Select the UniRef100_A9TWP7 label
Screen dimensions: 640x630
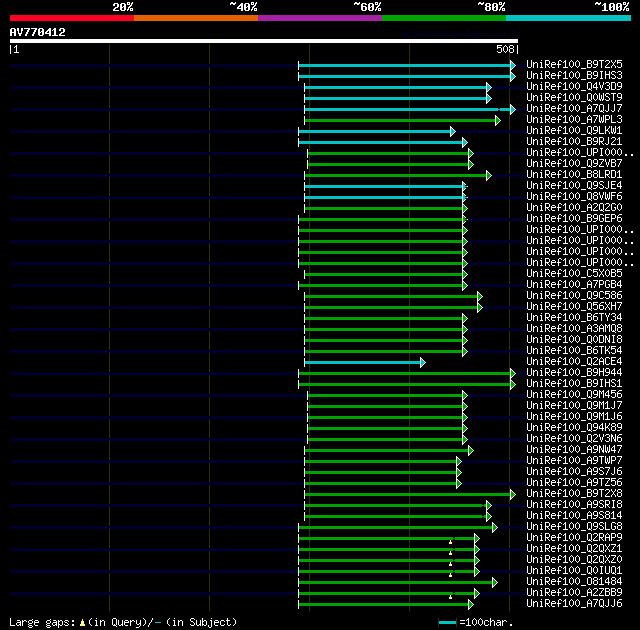click(x=574, y=461)
